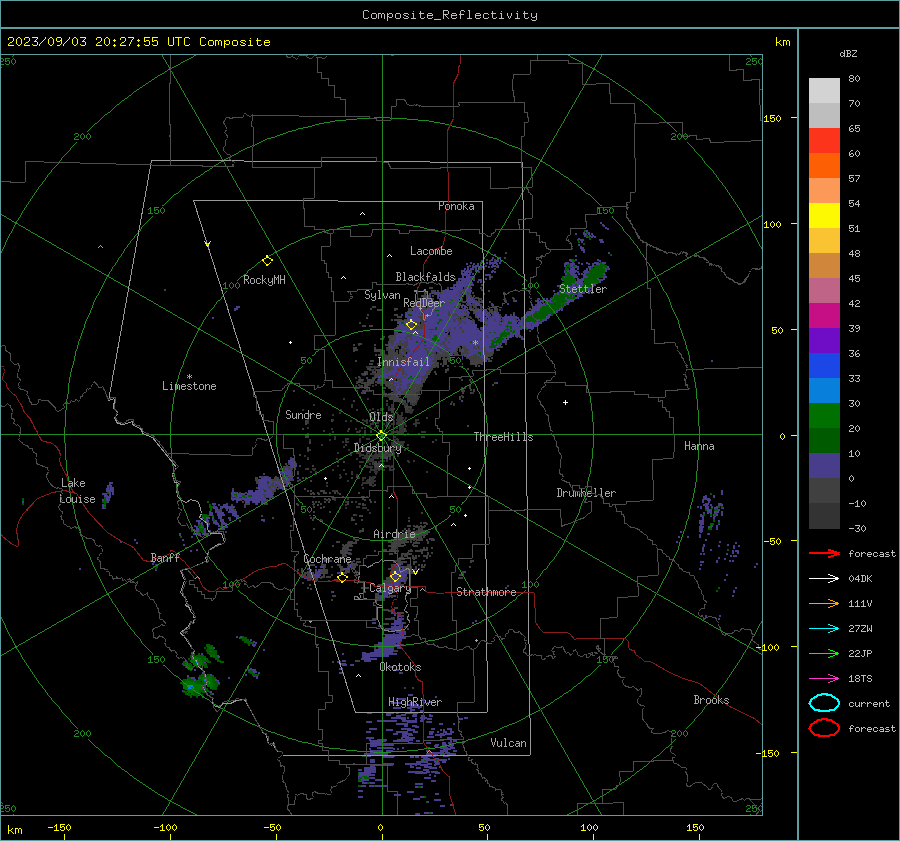Click the Ponoka label
900x841 pixels.
point(456,206)
